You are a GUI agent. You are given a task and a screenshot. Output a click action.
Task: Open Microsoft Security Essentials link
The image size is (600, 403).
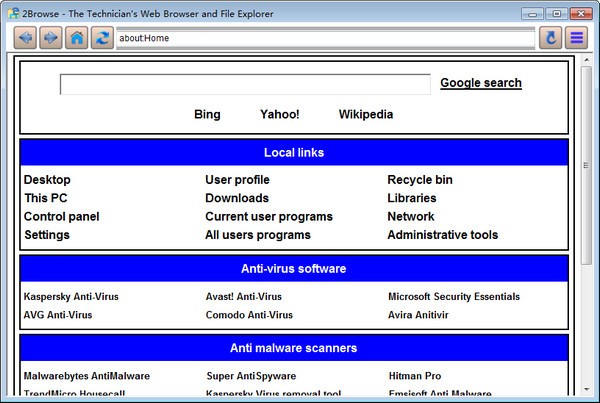click(453, 297)
